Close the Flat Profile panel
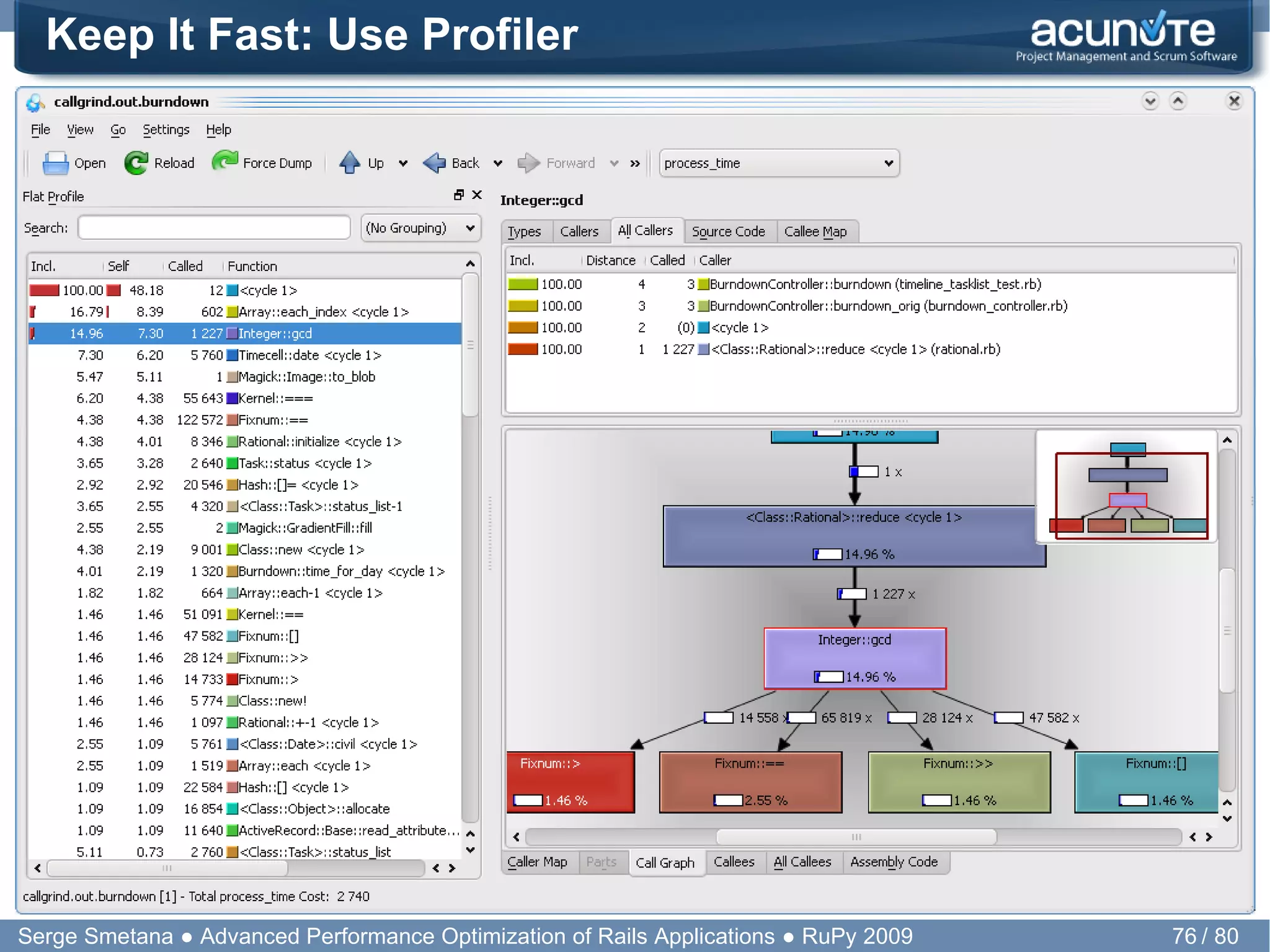 click(x=477, y=195)
